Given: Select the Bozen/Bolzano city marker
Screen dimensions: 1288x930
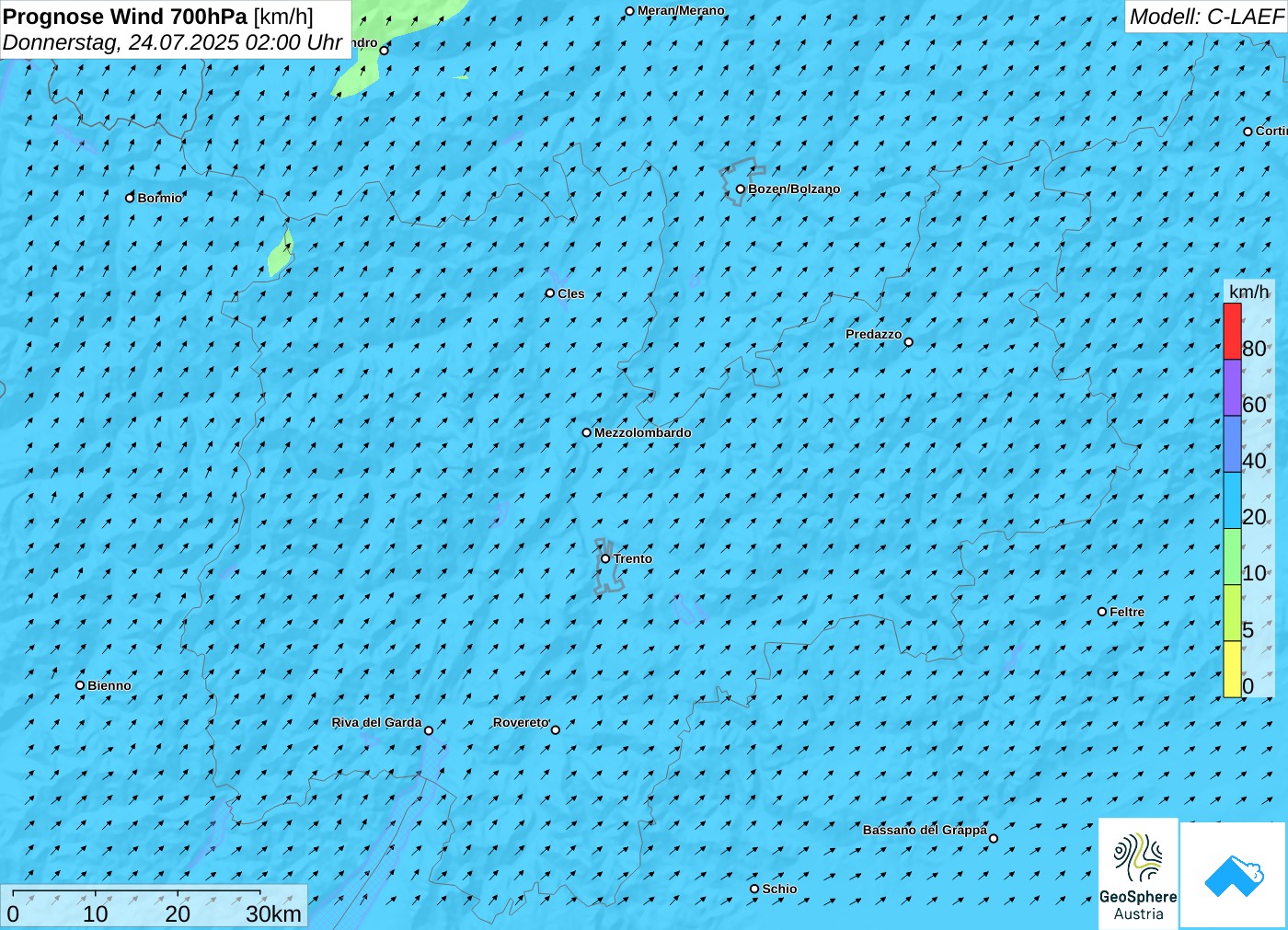Looking at the screenshot, I should tap(740, 189).
